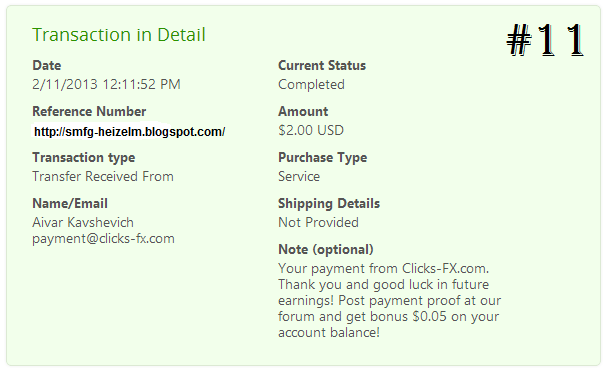Select the Amount label
Screen dimensions: 605x372
(303, 112)
